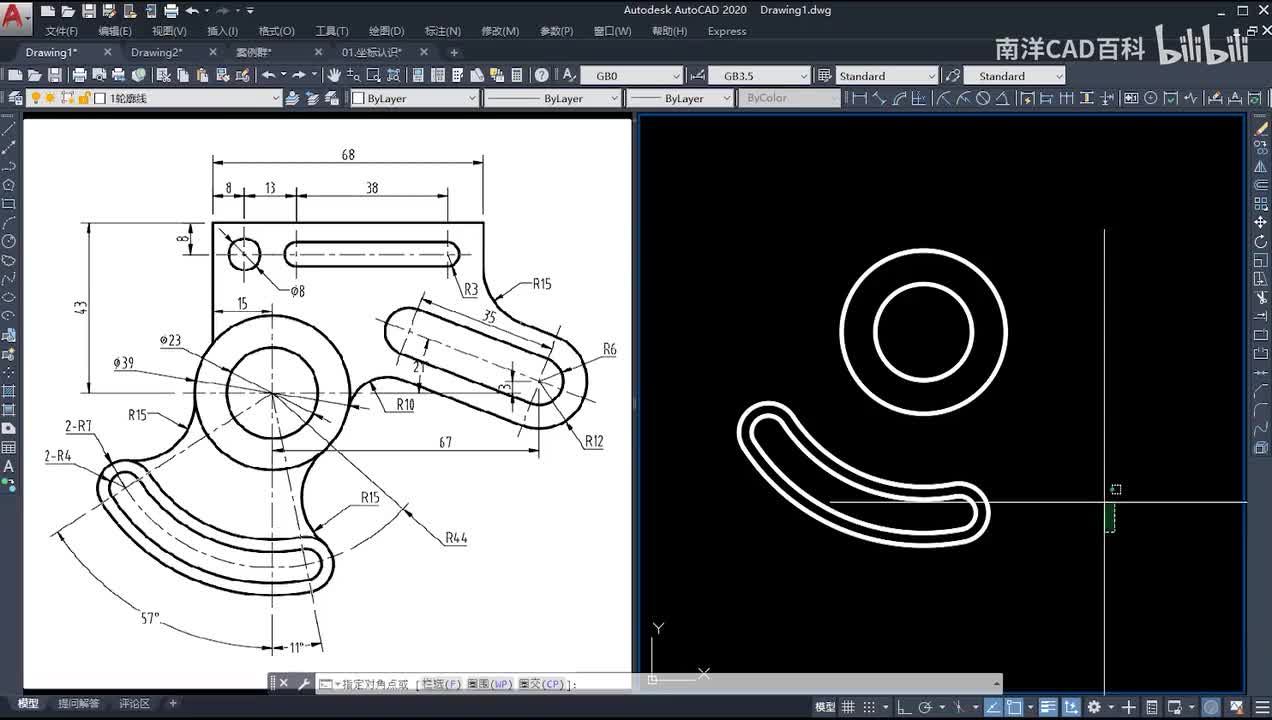Select the Diameter dimension tool
Viewport: 1272px width, 720px height.
pyautogui.click(x=983, y=98)
